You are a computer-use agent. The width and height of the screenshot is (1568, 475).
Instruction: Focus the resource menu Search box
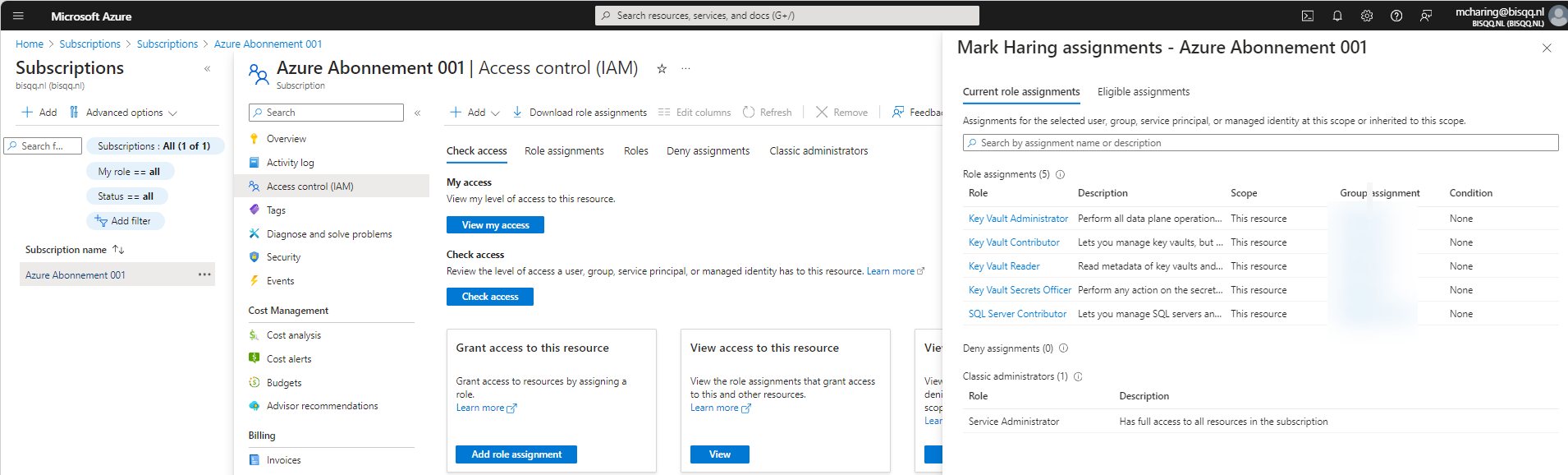point(326,113)
